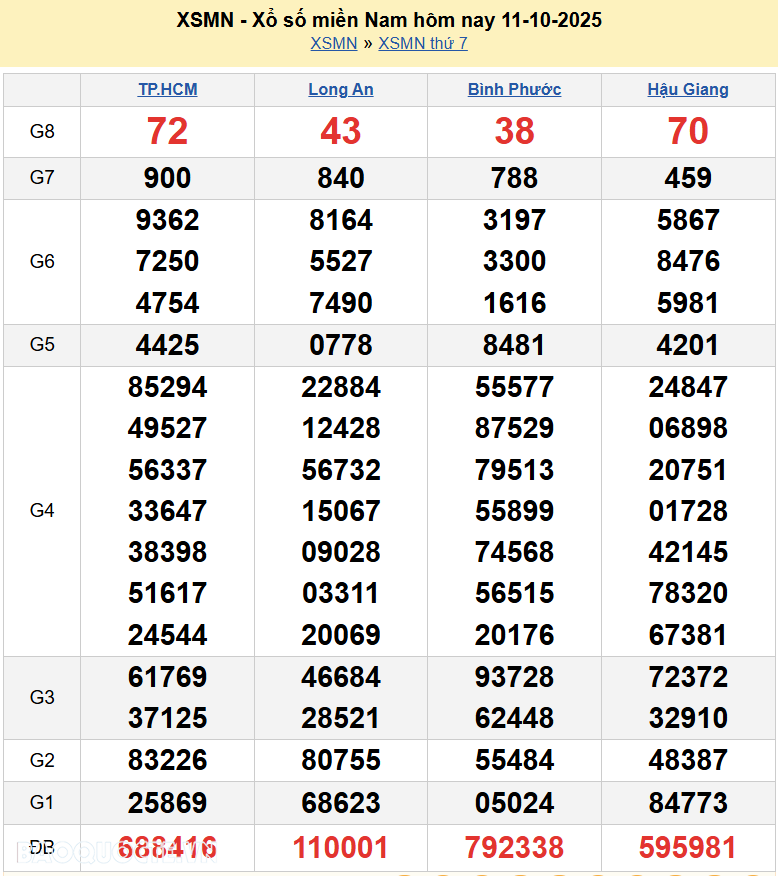The width and height of the screenshot is (778, 876).
Task: Click the red G8 number 72
Action: point(167,131)
